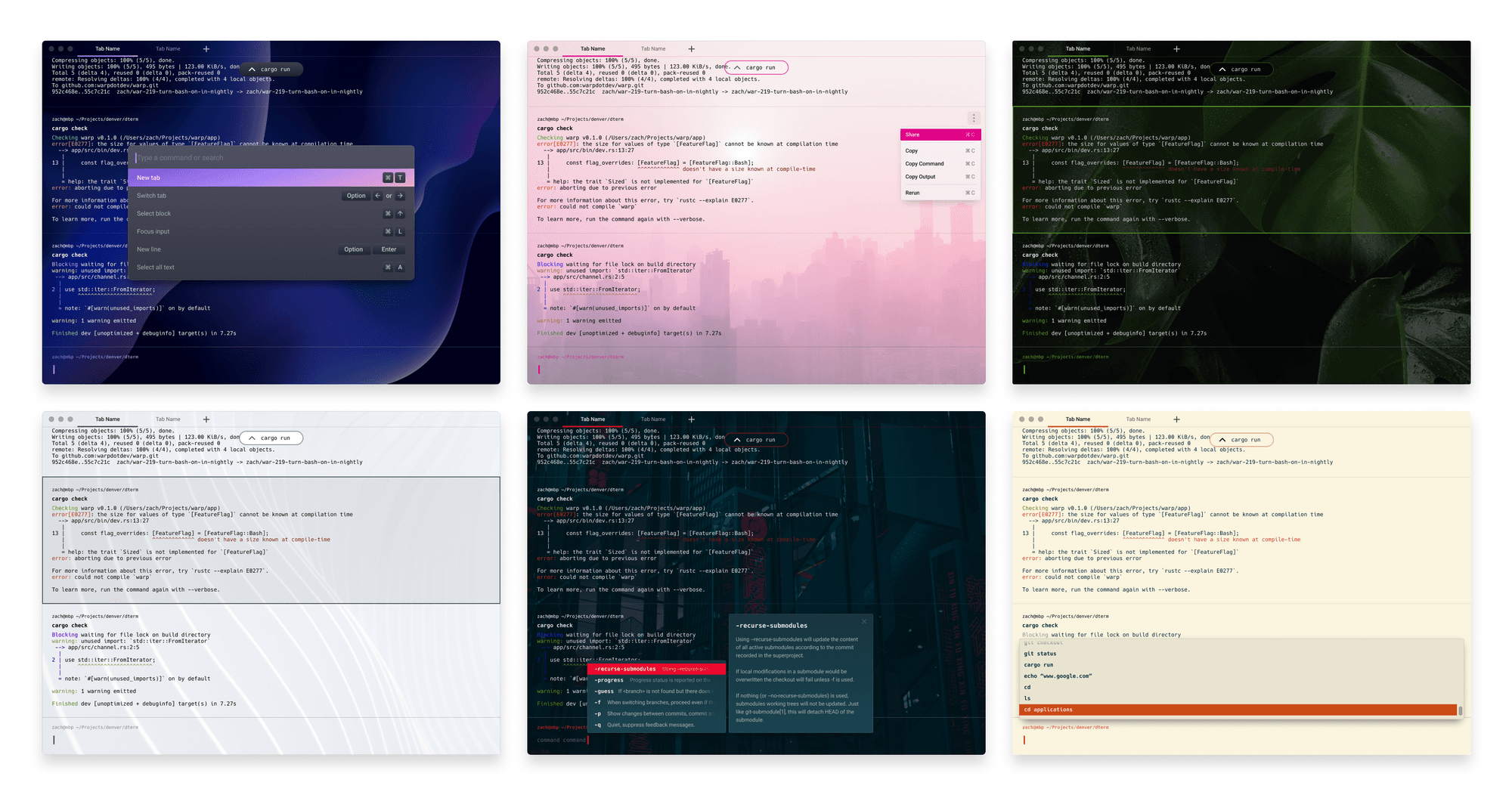Click the plus icon in the beige terminal window
1512x795 pixels.
click(x=1176, y=419)
